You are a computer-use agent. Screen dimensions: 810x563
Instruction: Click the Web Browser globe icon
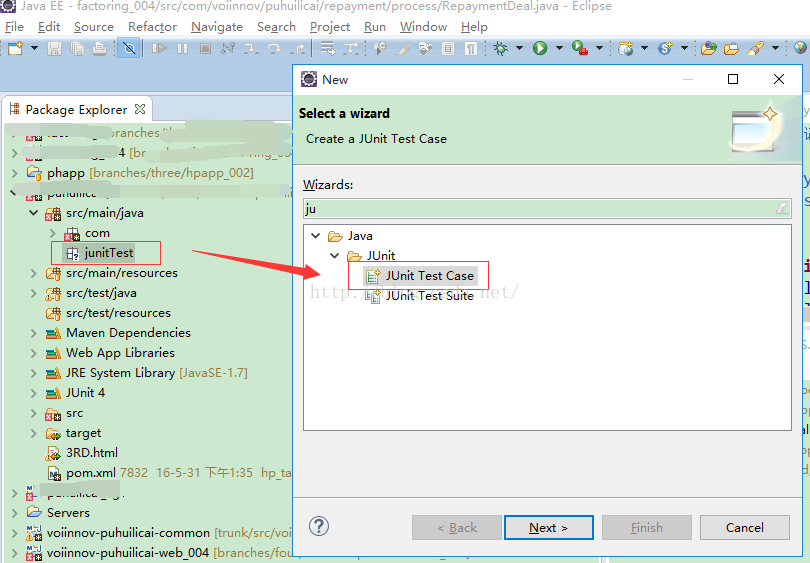(800, 48)
